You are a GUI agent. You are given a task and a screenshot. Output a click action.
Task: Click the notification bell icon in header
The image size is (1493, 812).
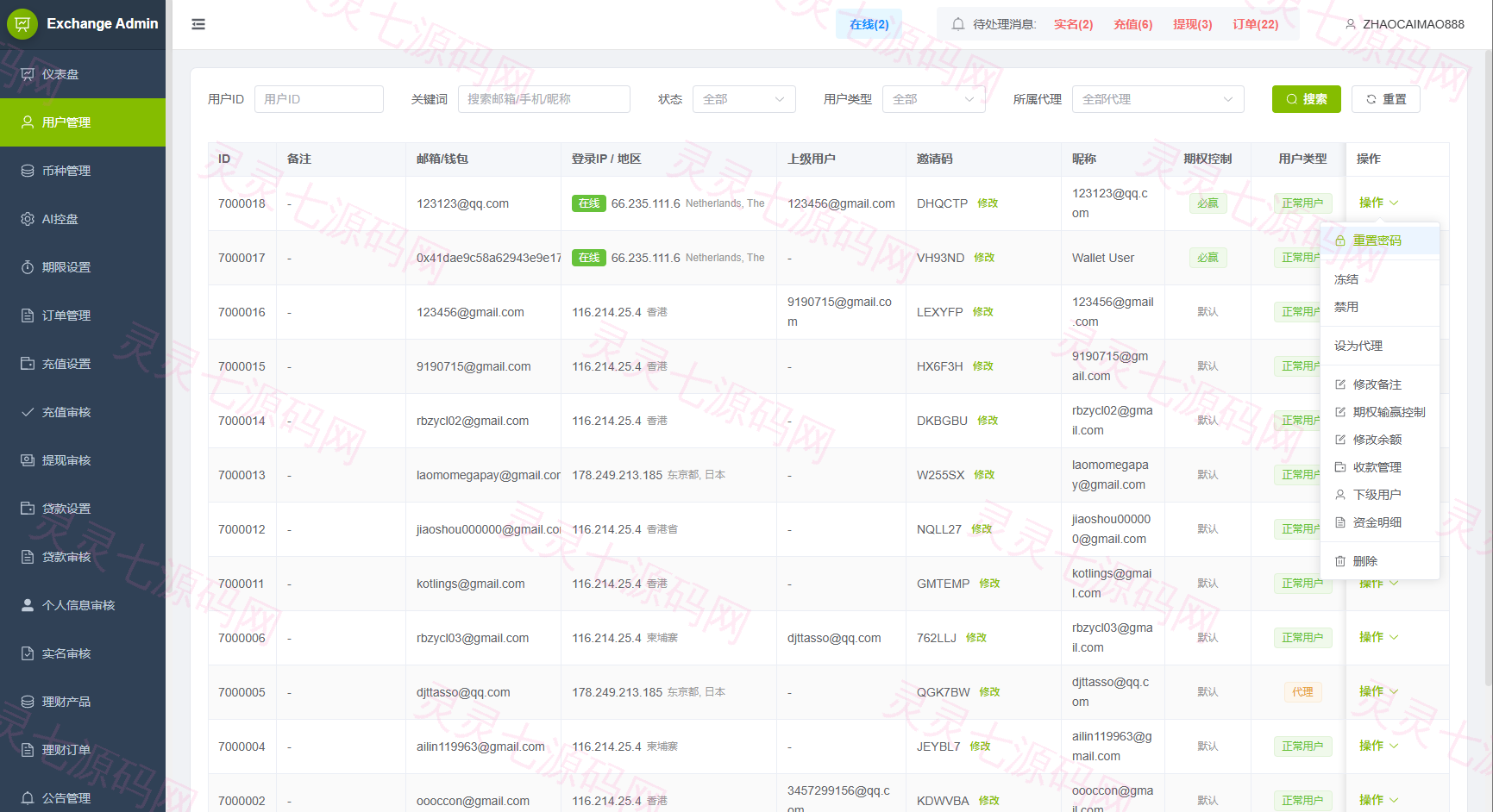[x=958, y=24]
